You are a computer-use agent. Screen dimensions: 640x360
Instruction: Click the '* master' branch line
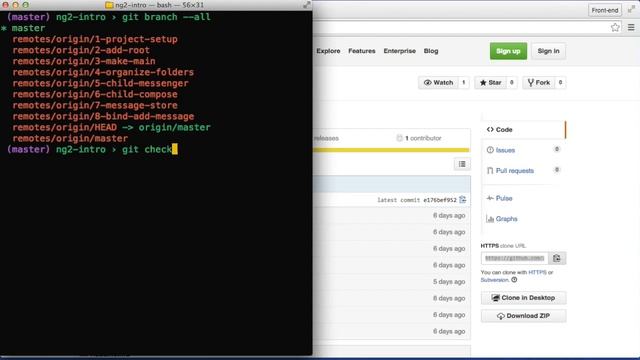(23, 28)
